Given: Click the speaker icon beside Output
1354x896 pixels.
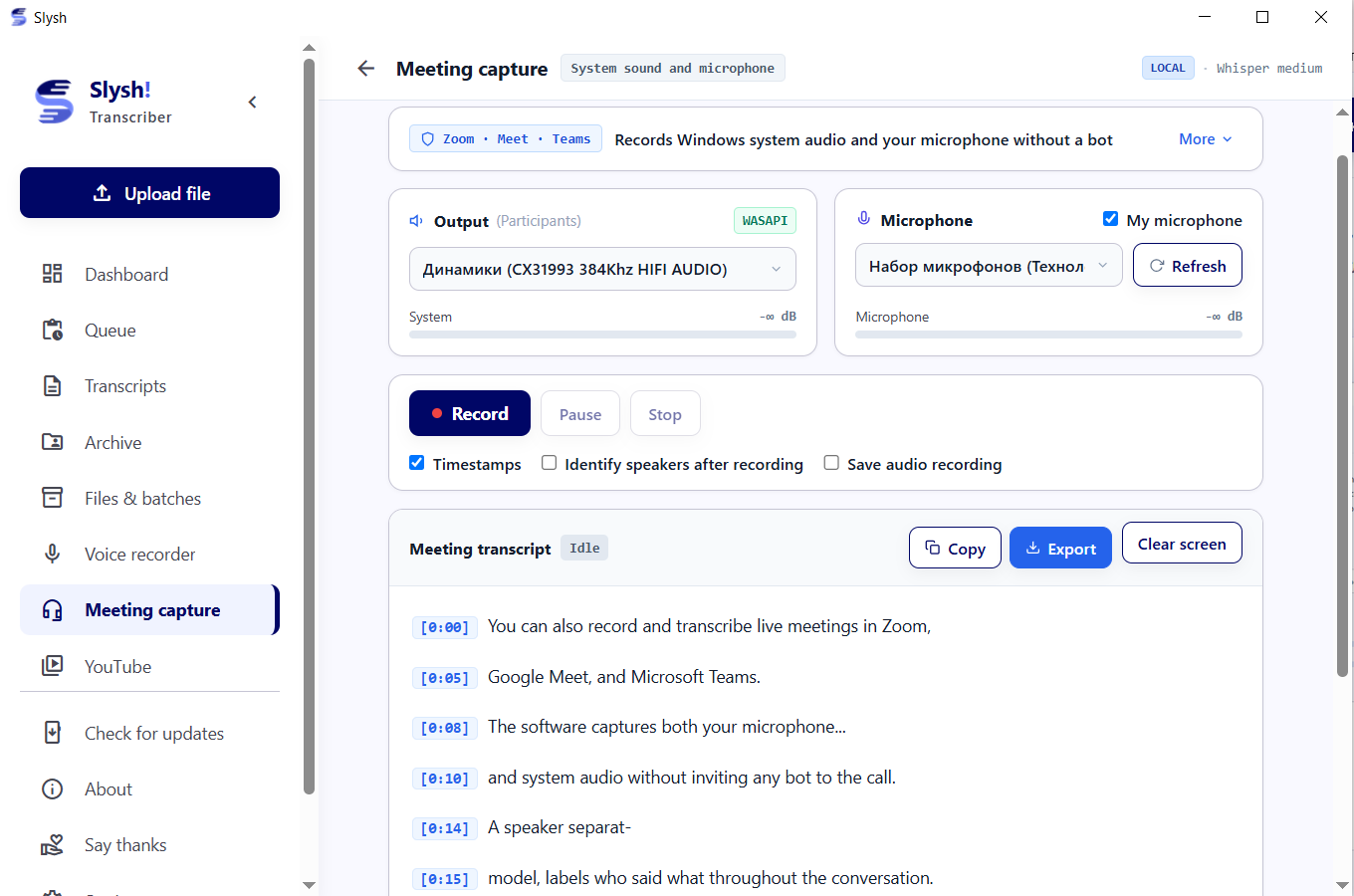Looking at the screenshot, I should click(416, 221).
